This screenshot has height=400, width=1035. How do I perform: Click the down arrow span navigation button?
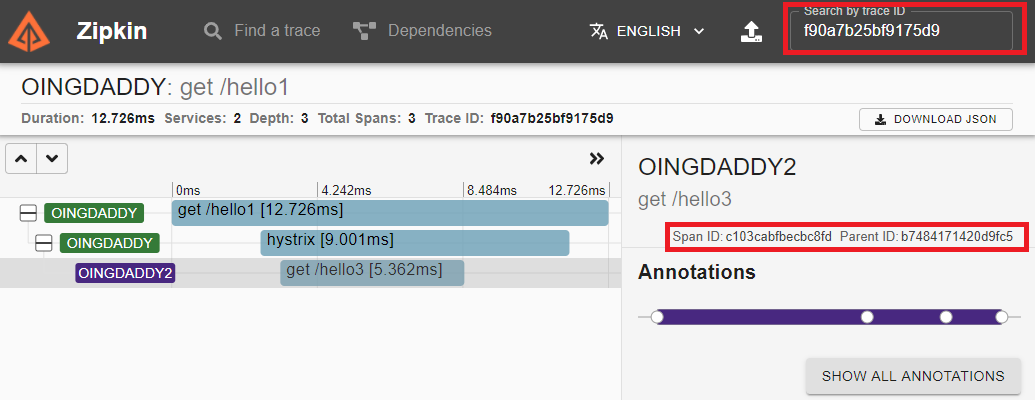click(x=52, y=158)
